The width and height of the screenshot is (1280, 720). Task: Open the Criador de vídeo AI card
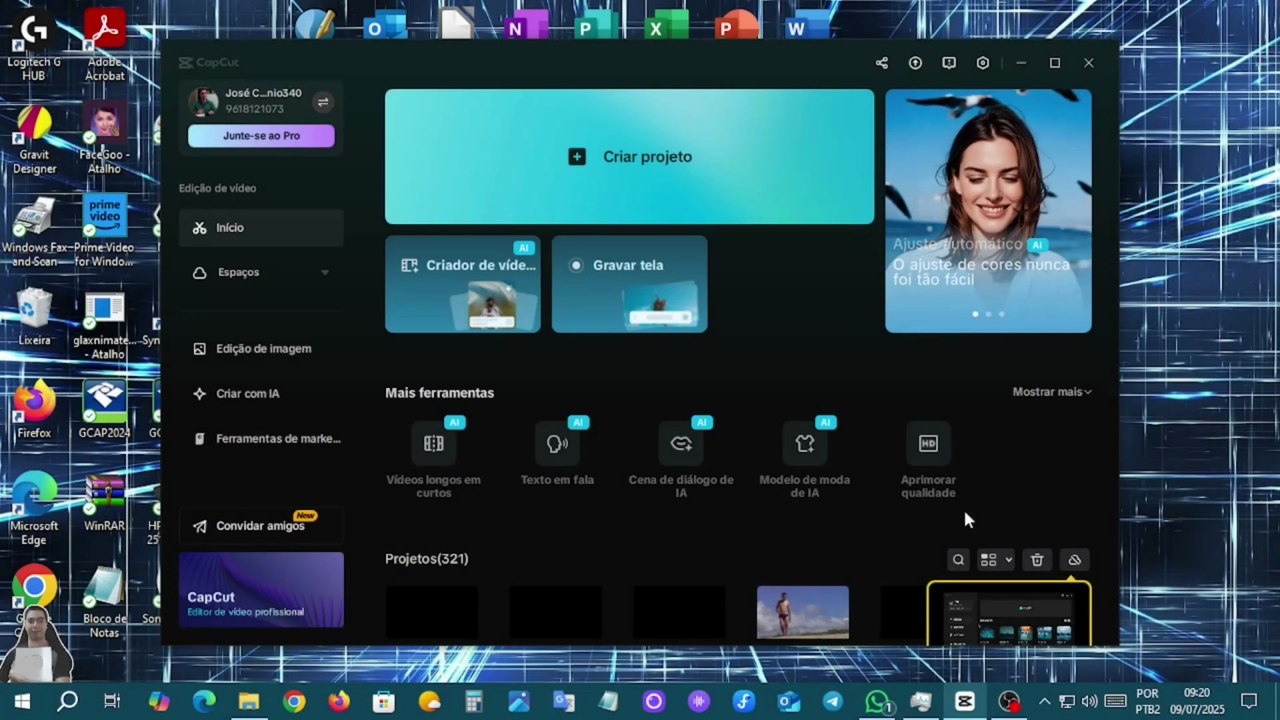(x=463, y=284)
